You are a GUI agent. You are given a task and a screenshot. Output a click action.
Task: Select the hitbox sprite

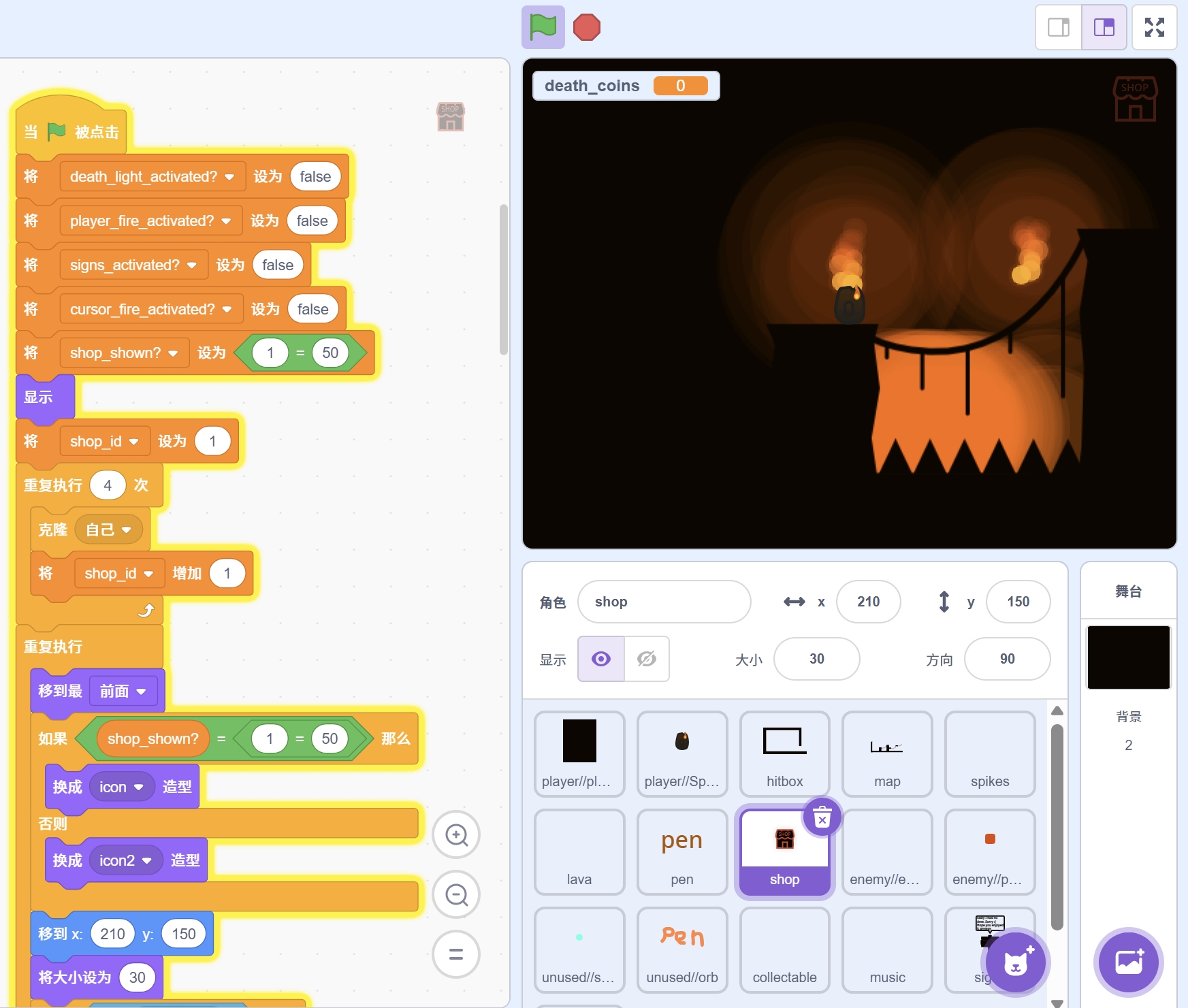pos(784,753)
